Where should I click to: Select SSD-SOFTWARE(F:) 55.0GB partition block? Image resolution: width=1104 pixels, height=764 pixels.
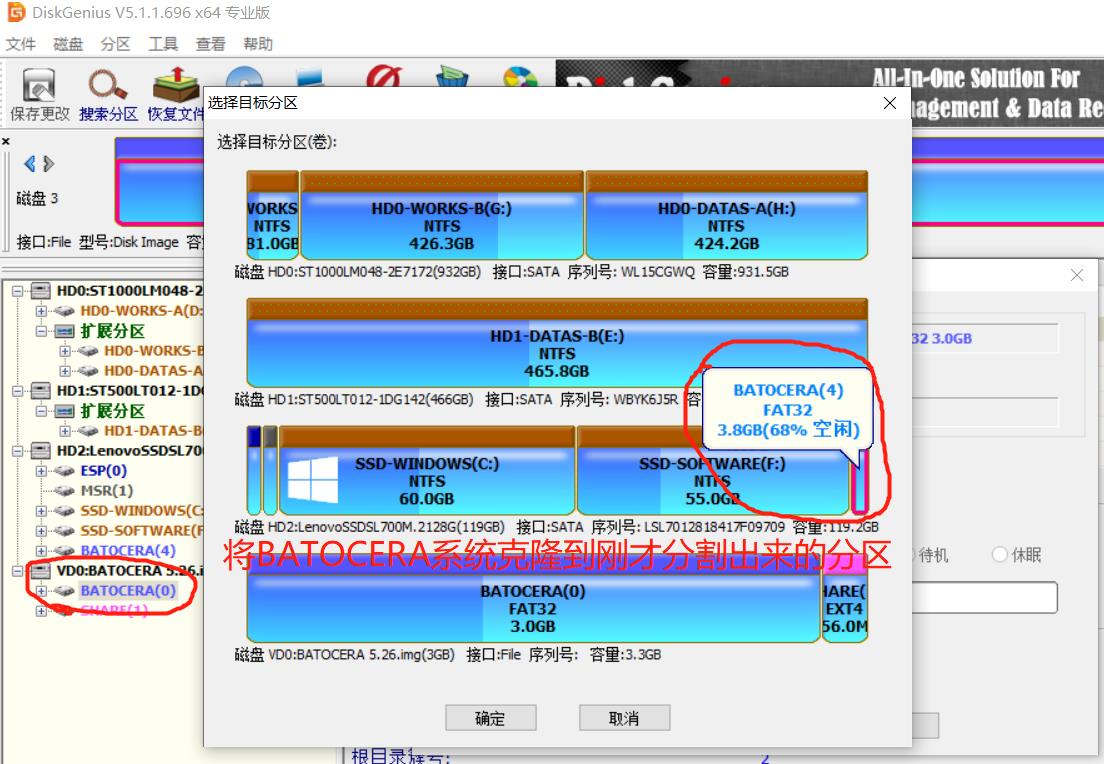[x=713, y=470]
